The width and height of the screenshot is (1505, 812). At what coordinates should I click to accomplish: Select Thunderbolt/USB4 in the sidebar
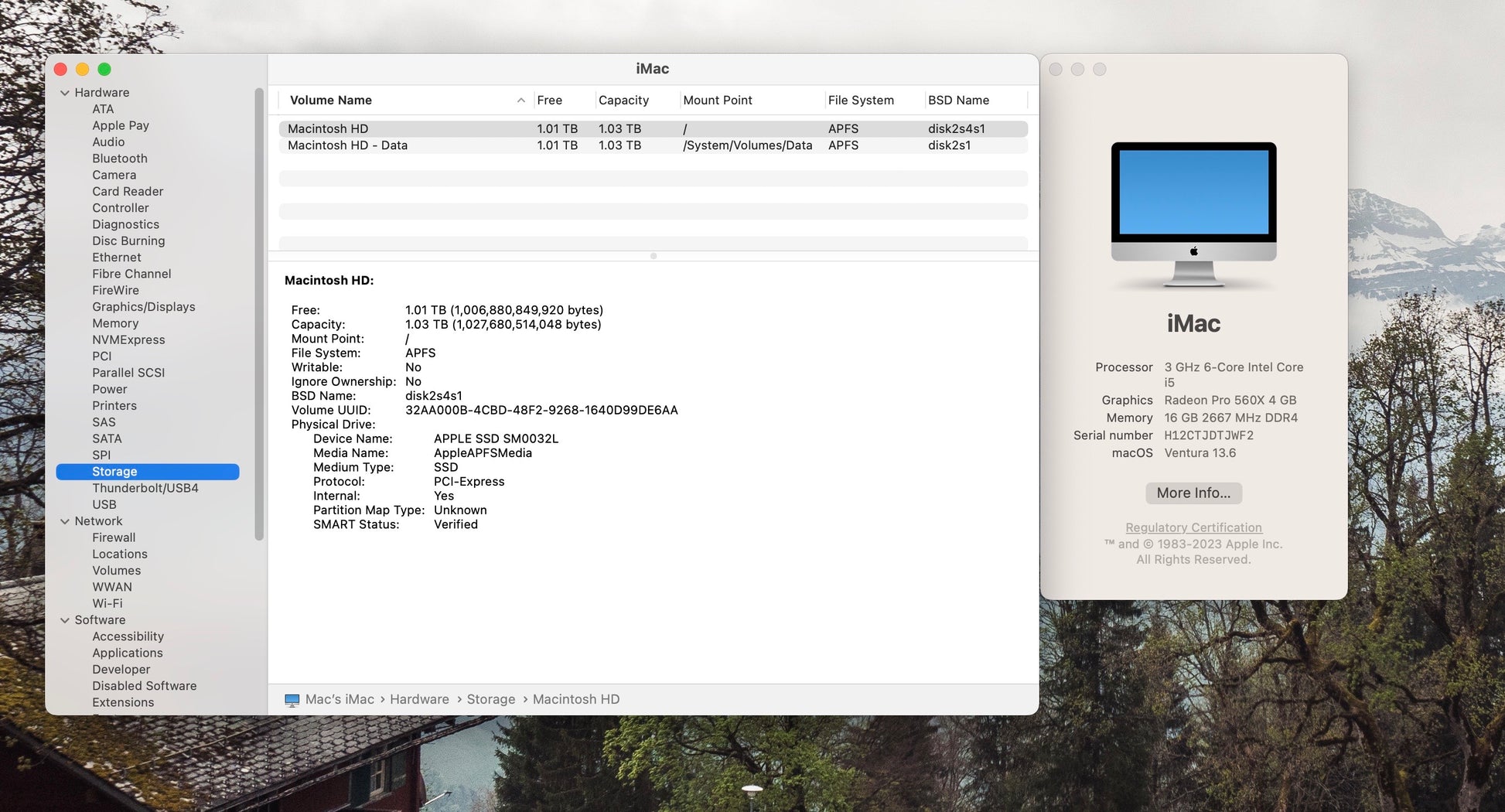coord(145,488)
